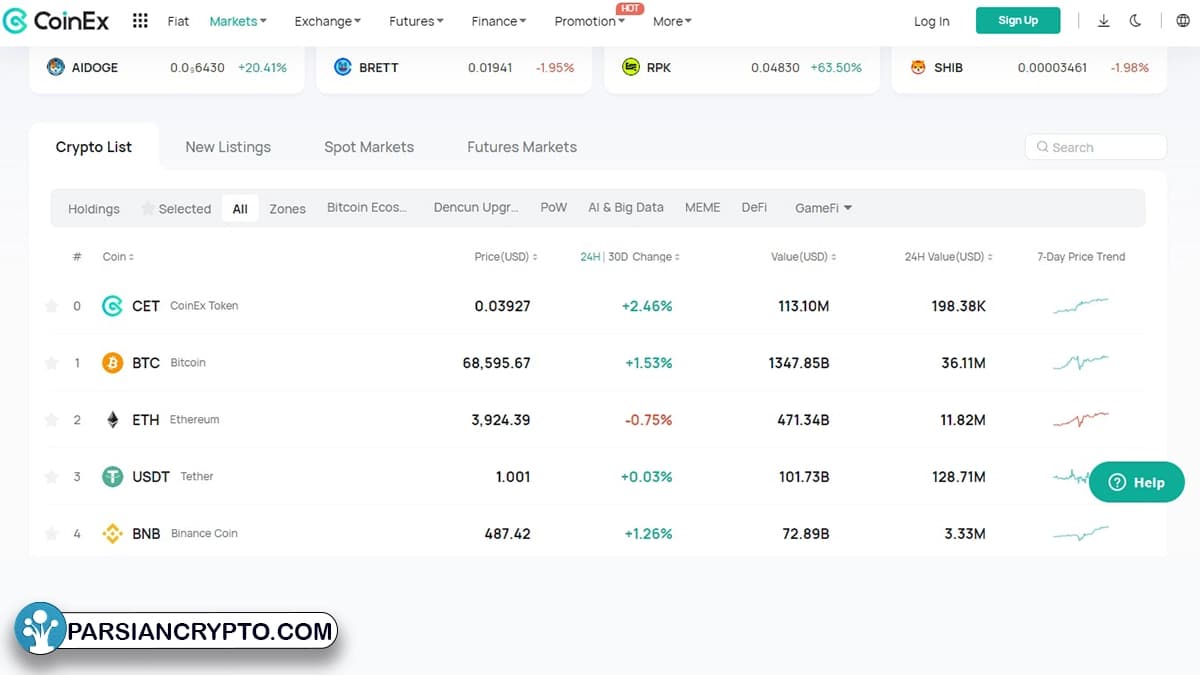Open the Futures dropdown menu

coord(417,21)
